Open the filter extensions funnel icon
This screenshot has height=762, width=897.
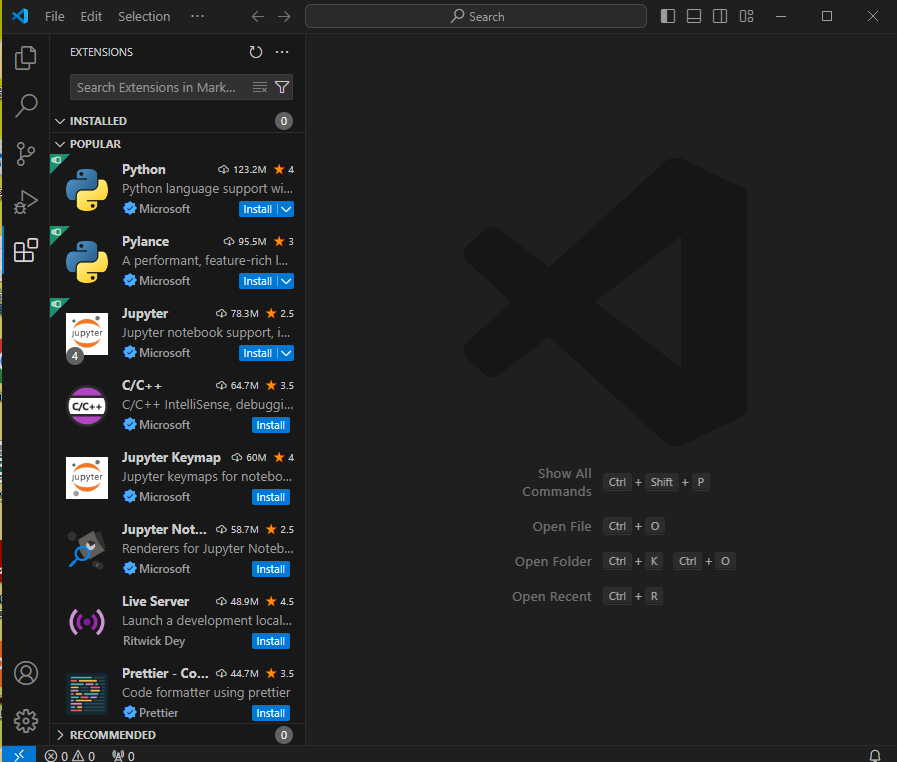tap(282, 87)
